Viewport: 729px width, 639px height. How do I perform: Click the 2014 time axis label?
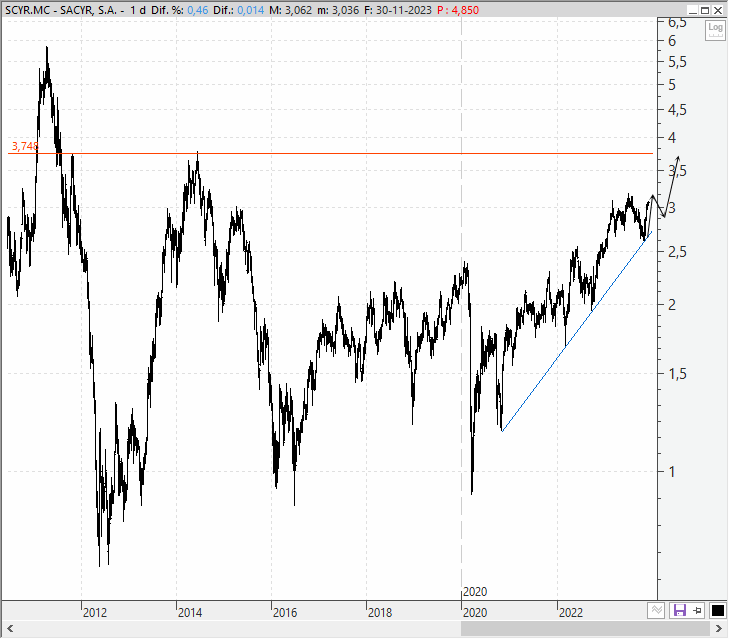click(x=190, y=612)
